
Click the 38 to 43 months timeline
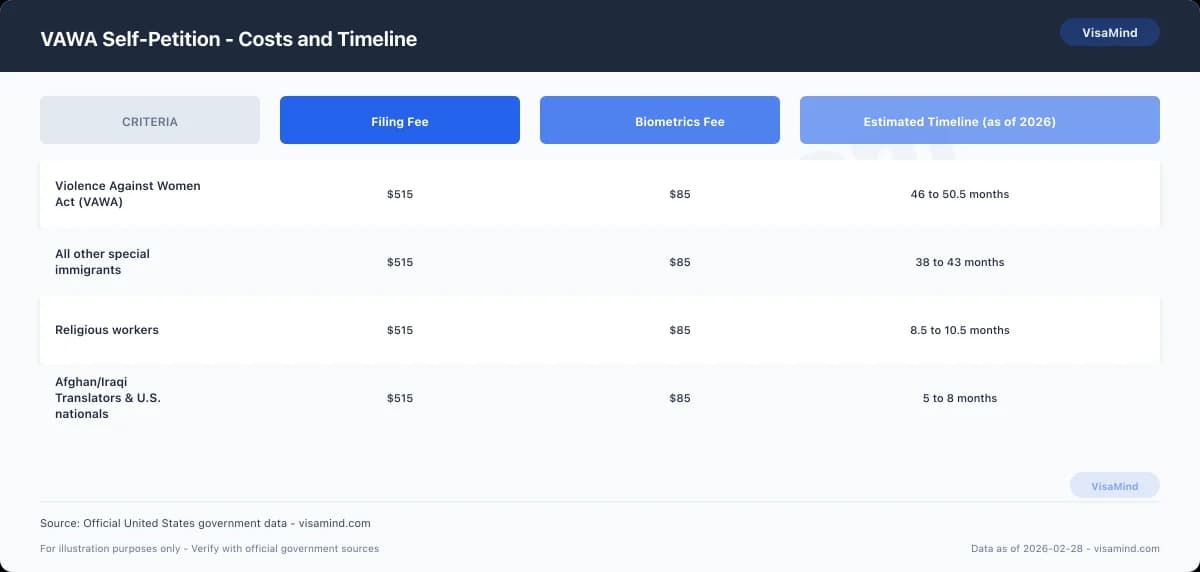point(959,262)
